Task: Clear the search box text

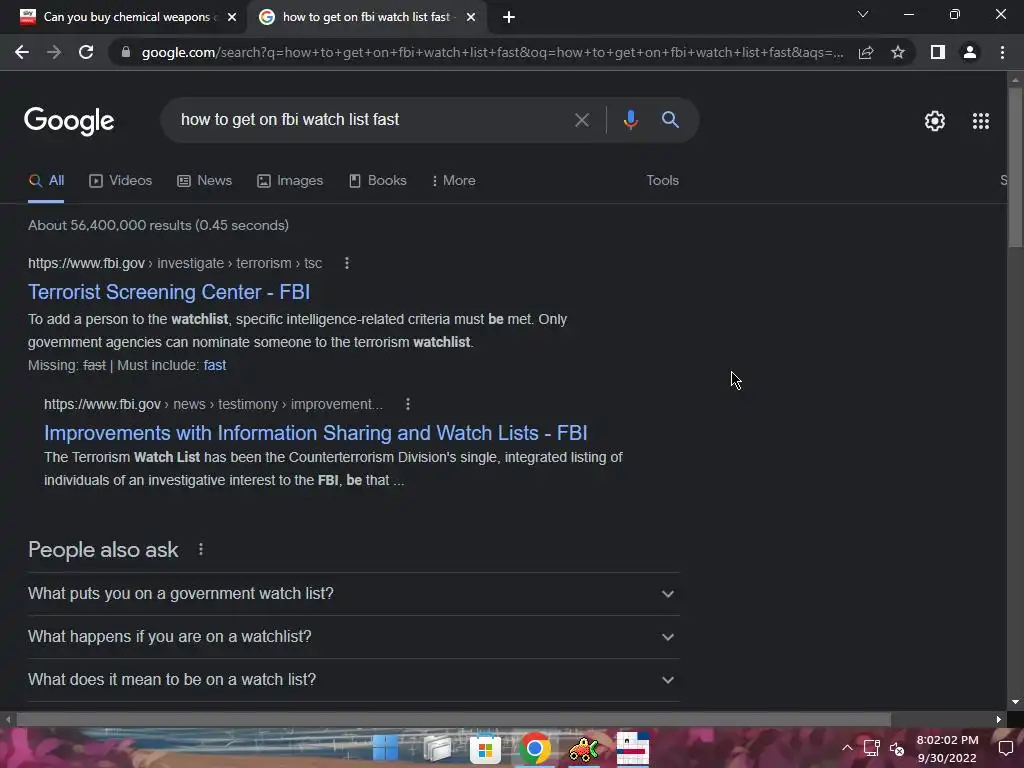Action: [x=581, y=120]
